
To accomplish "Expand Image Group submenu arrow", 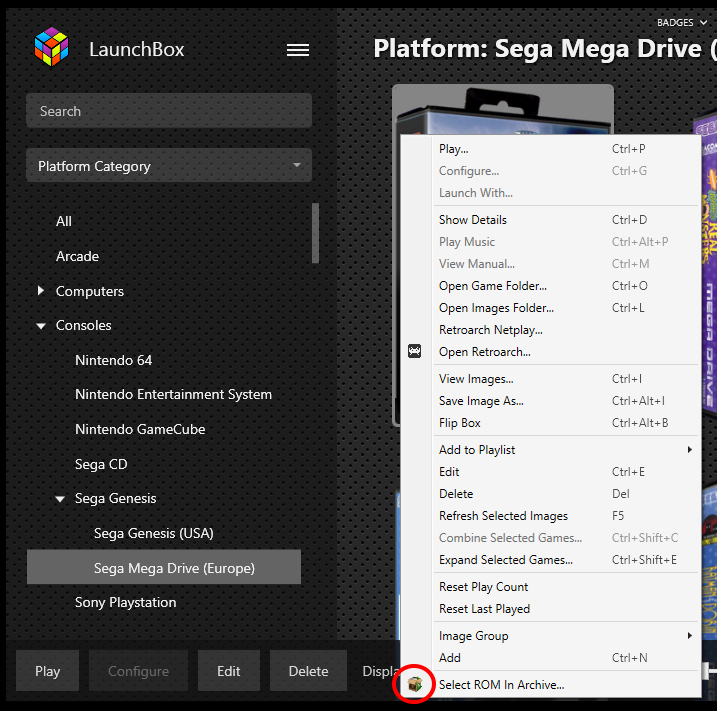I will [690, 636].
